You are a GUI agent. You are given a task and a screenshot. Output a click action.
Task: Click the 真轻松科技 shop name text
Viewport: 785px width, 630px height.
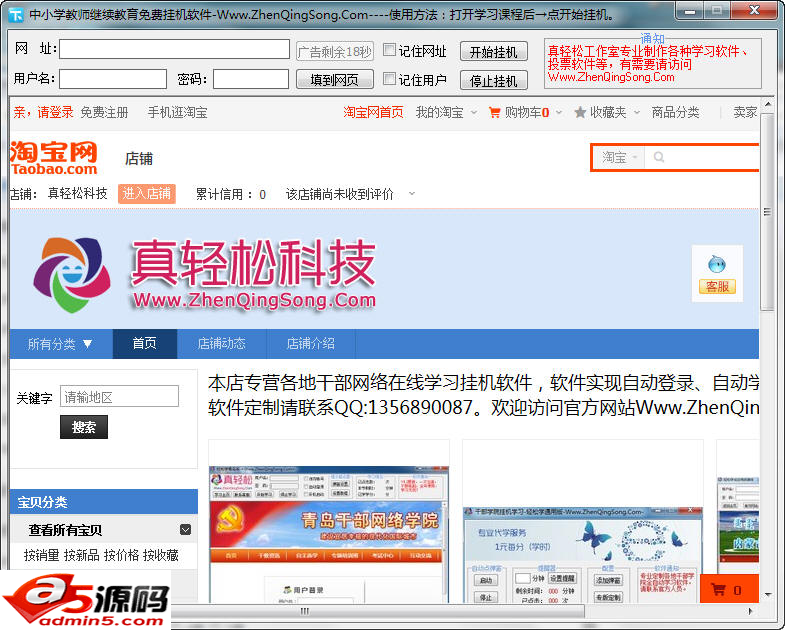77,193
